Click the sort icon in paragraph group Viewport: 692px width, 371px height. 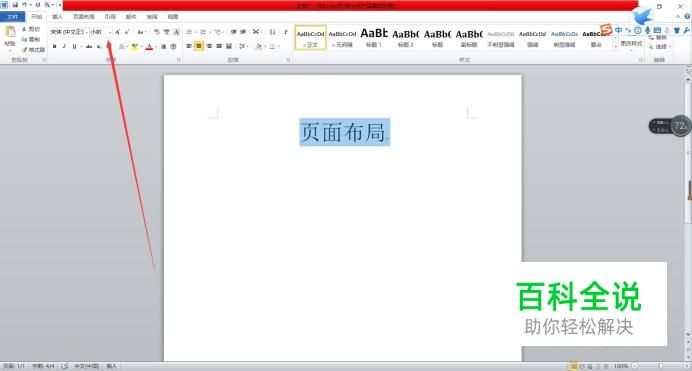point(272,32)
